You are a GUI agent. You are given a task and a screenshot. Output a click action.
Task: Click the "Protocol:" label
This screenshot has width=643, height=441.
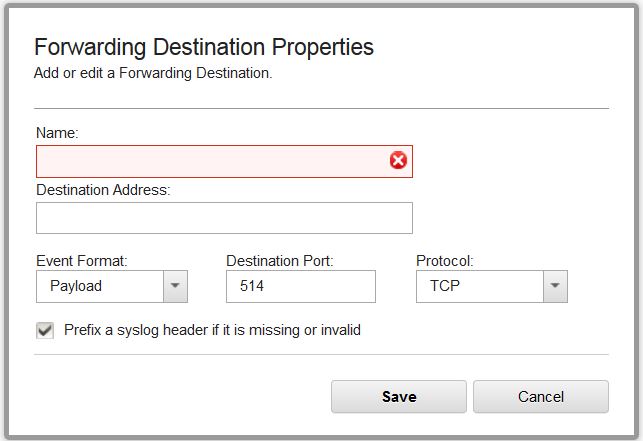pos(445,261)
